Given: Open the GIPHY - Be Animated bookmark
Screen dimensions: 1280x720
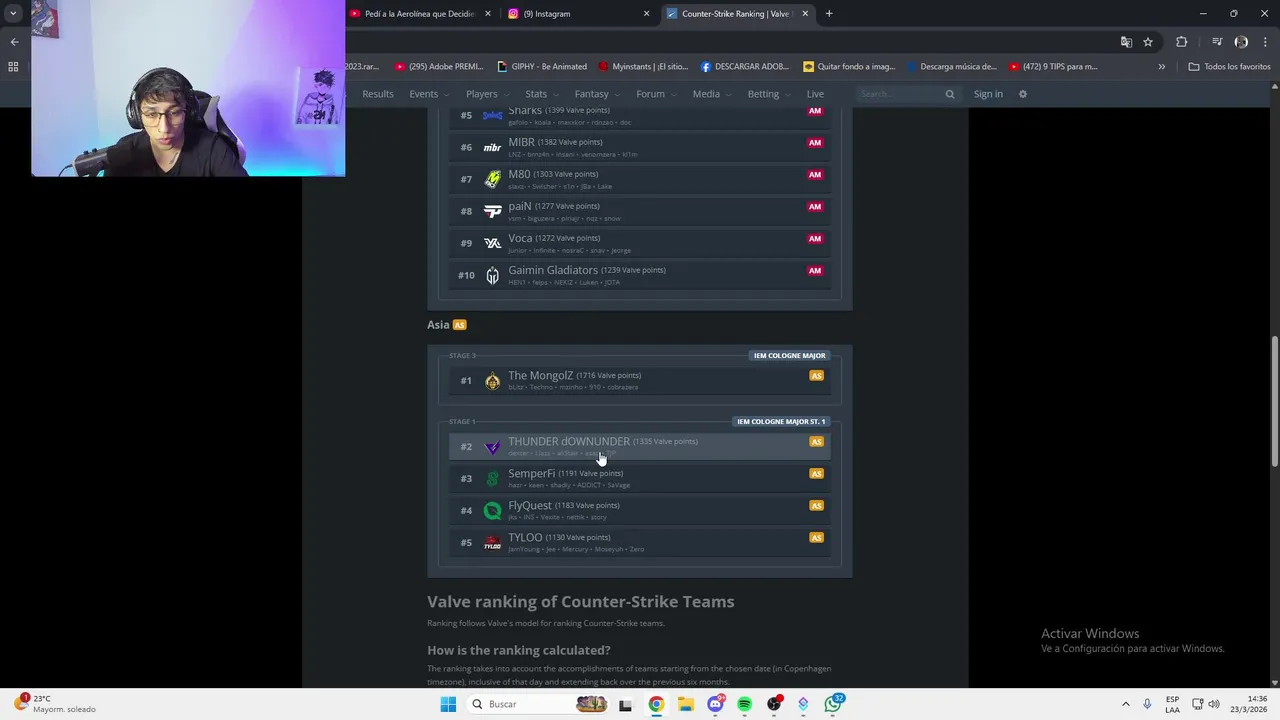Looking at the screenshot, I should coord(541,67).
